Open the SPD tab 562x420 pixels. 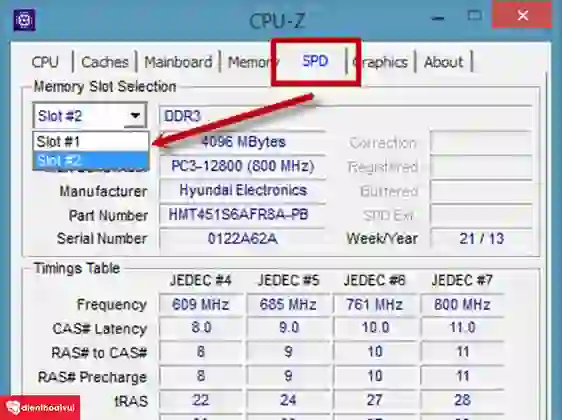(315, 61)
